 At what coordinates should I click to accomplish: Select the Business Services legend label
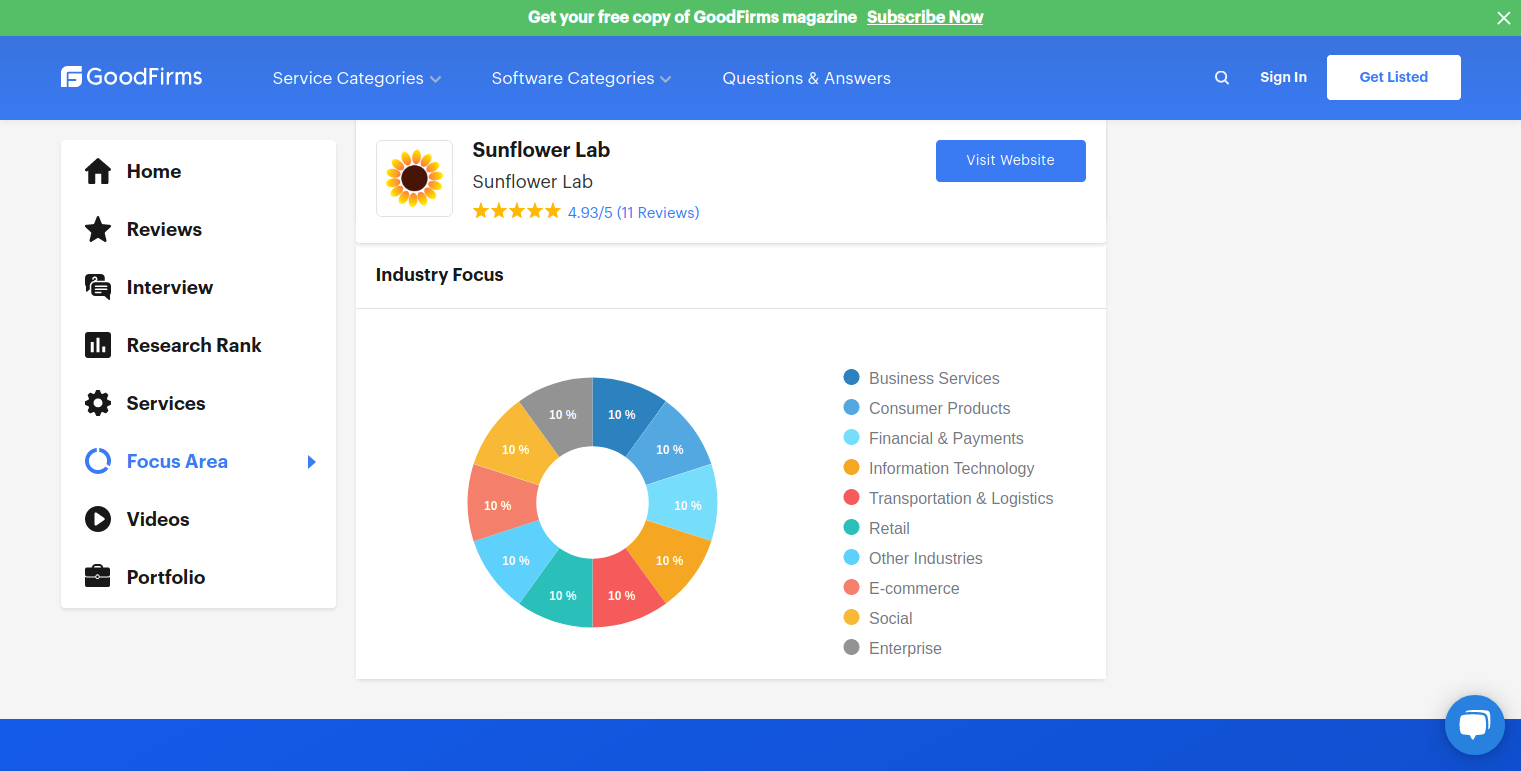(x=934, y=378)
